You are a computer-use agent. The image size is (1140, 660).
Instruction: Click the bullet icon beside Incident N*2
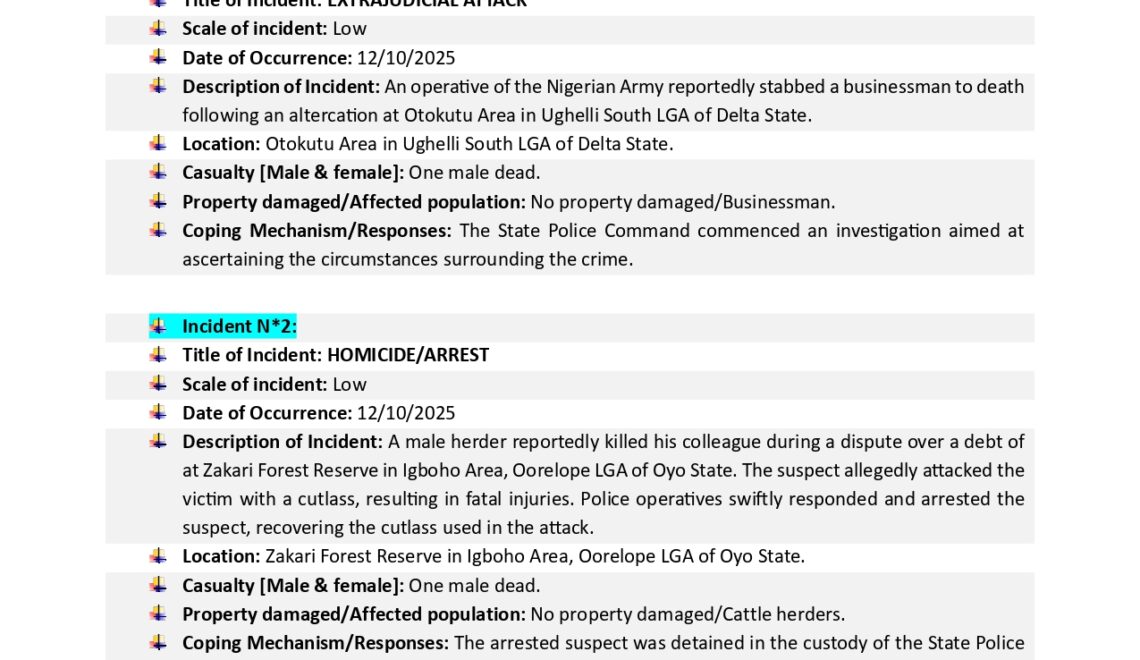(x=158, y=325)
